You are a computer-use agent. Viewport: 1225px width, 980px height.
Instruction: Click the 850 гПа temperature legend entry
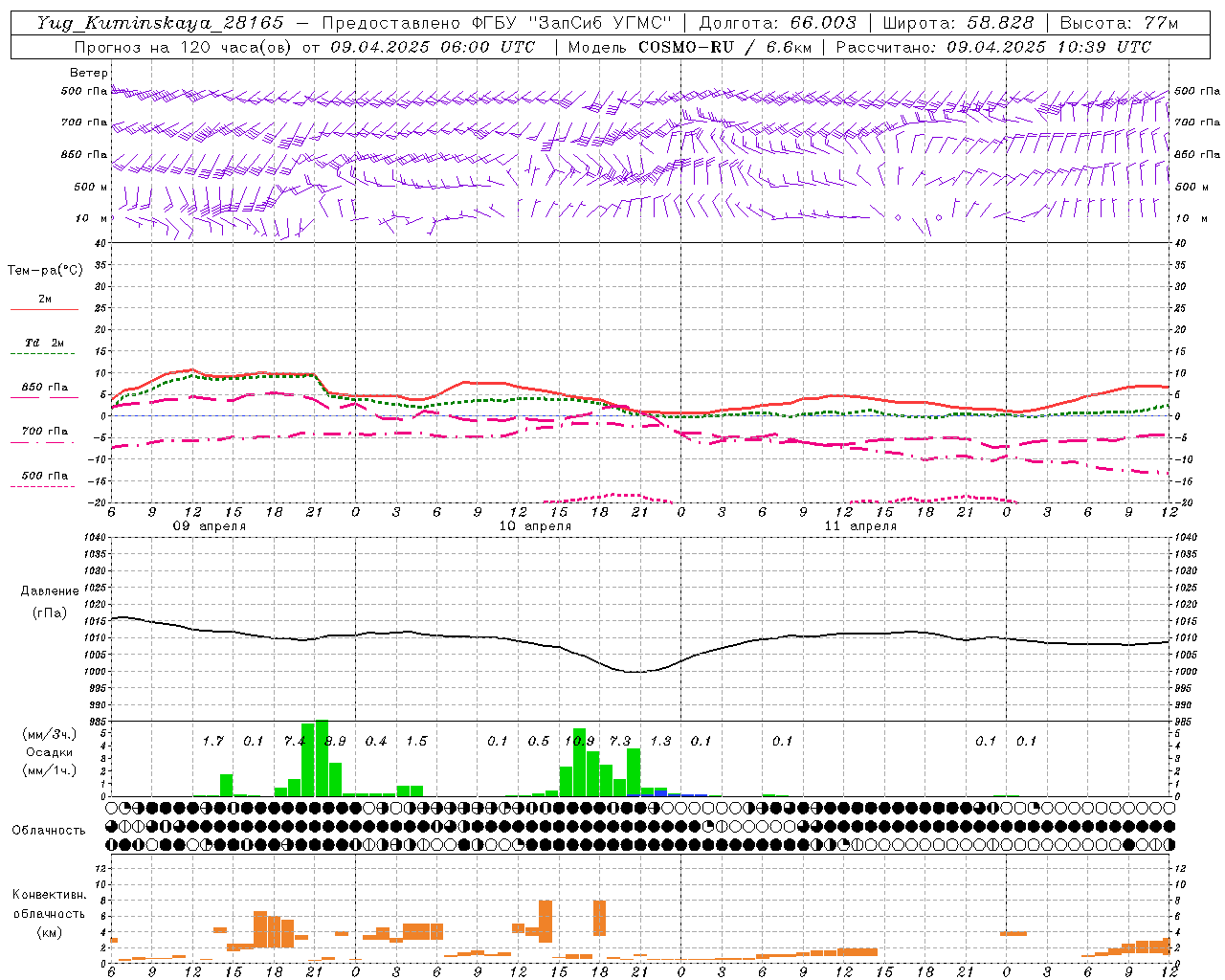[x=45, y=387]
